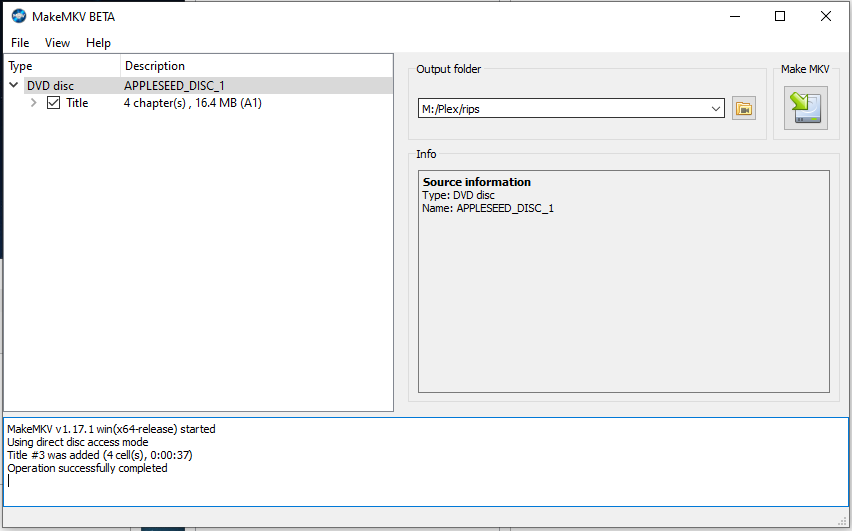Open the View menu
Viewport: 852px width, 531px height.
point(57,43)
